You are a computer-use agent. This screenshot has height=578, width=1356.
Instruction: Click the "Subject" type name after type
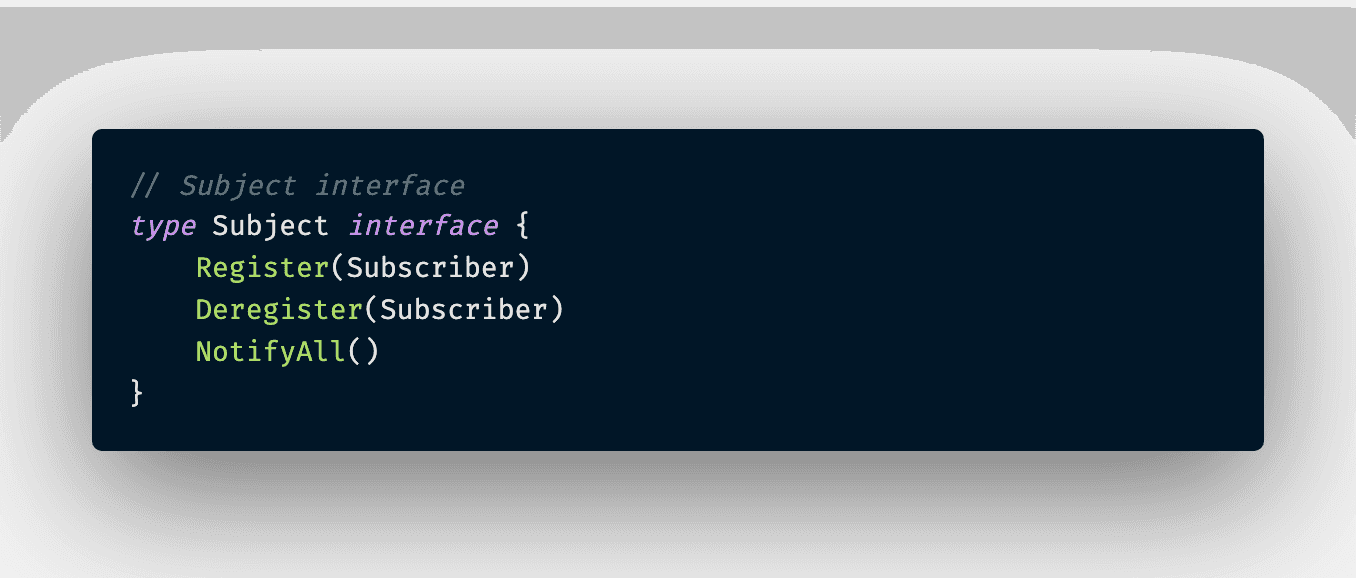point(270,227)
